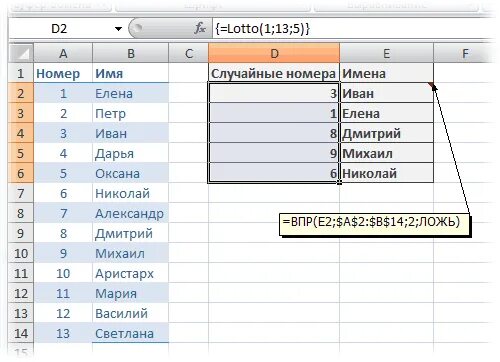Select cell containing Случайные номера
Viewport: 500px width, 362px height.
point(274,73)
